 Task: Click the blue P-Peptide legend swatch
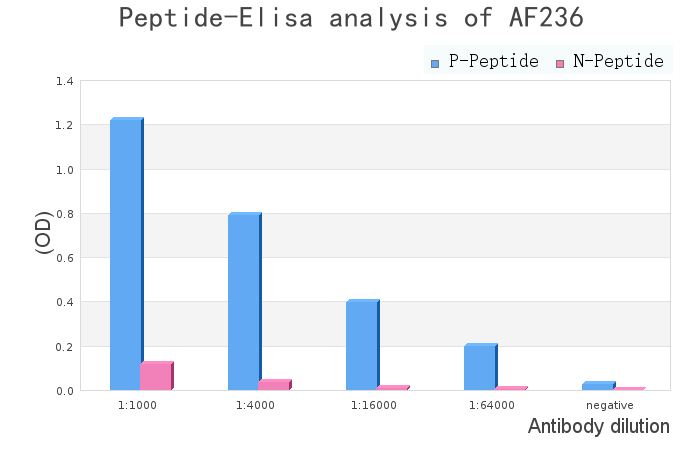[435, 63]
